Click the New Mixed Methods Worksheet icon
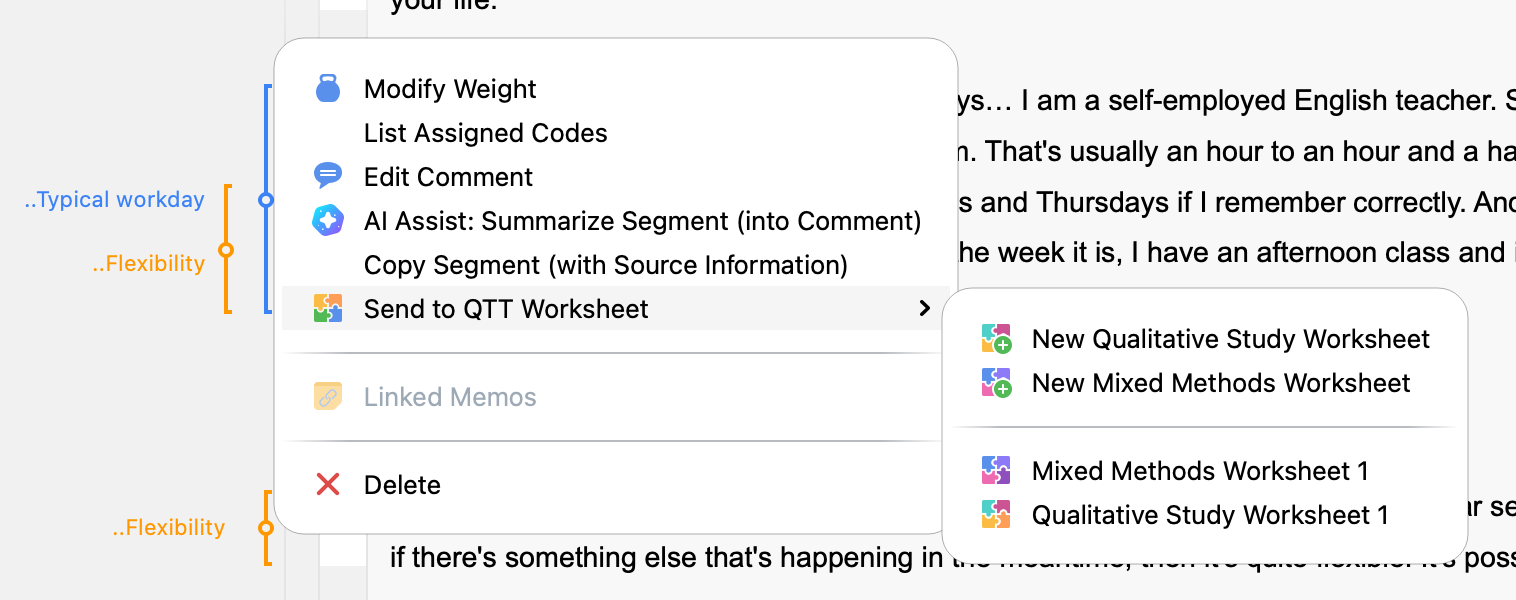This screenshot has height=600, width=1516. 996,383
